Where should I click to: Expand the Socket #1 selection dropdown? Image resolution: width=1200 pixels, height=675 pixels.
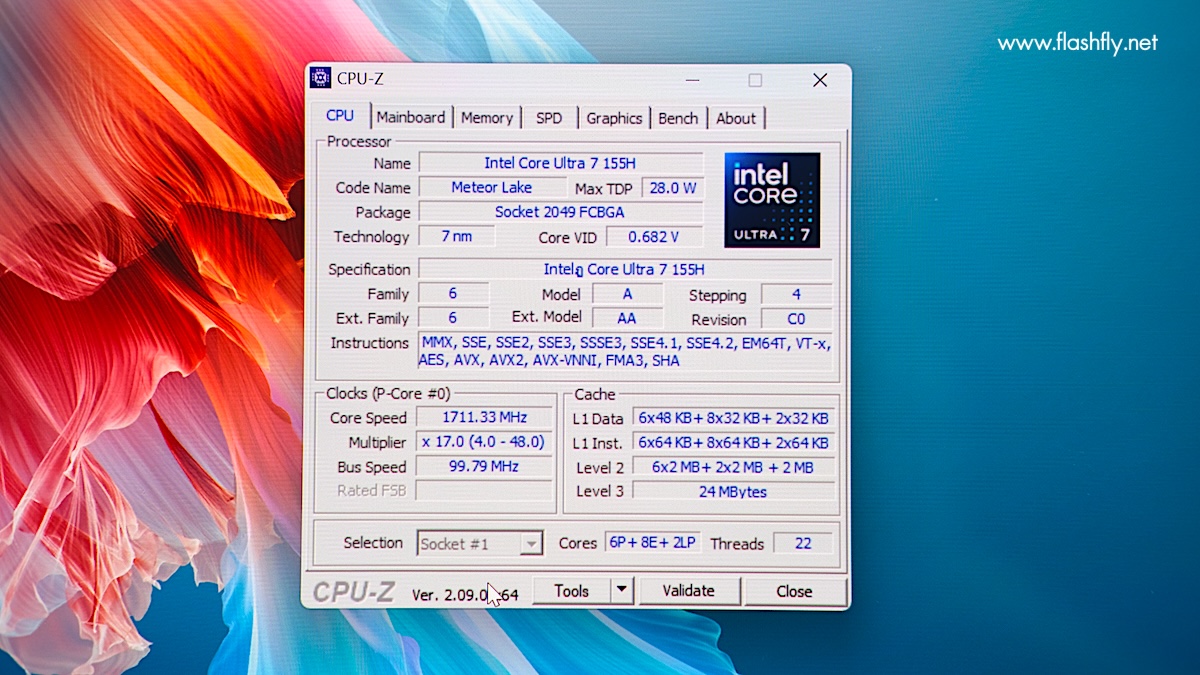pos(532,544)
